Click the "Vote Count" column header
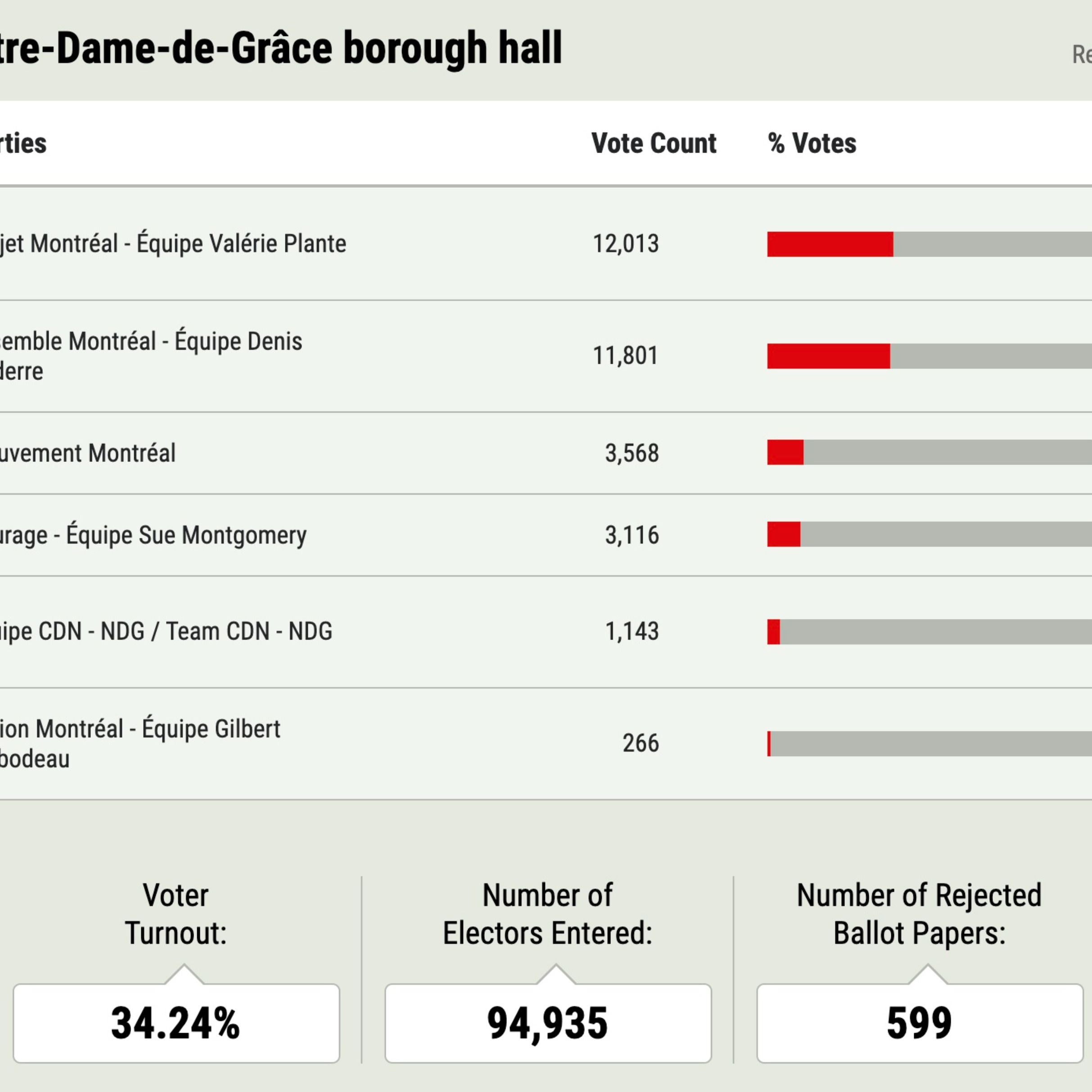 pos(654,143)
